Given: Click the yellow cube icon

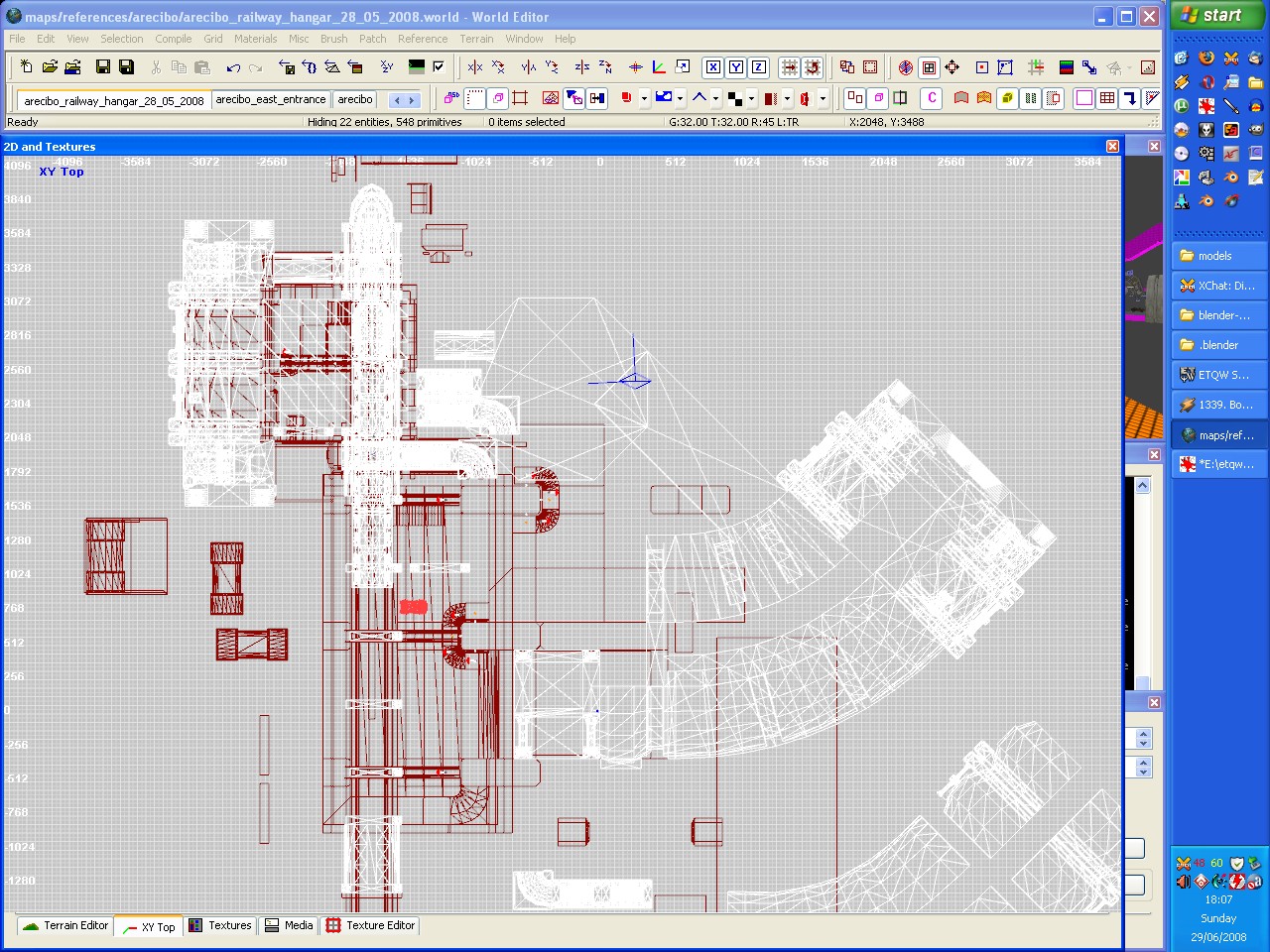Looking at the screenshot, I should 1008,98.
